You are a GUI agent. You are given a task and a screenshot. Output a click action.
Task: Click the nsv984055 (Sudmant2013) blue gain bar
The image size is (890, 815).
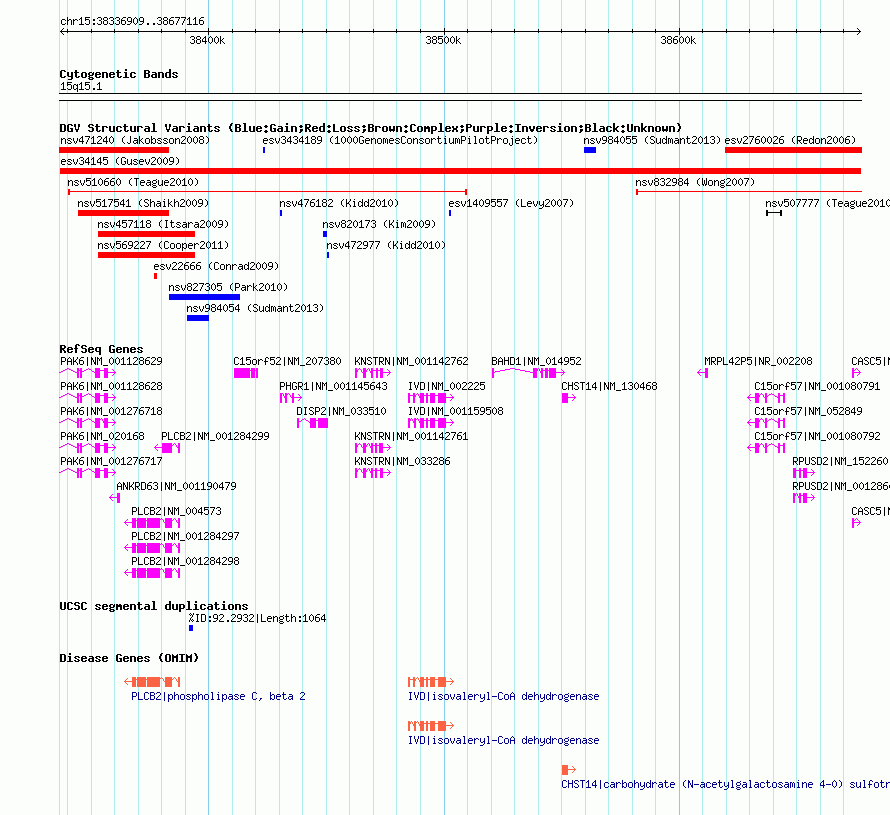(x=590, y=150)
